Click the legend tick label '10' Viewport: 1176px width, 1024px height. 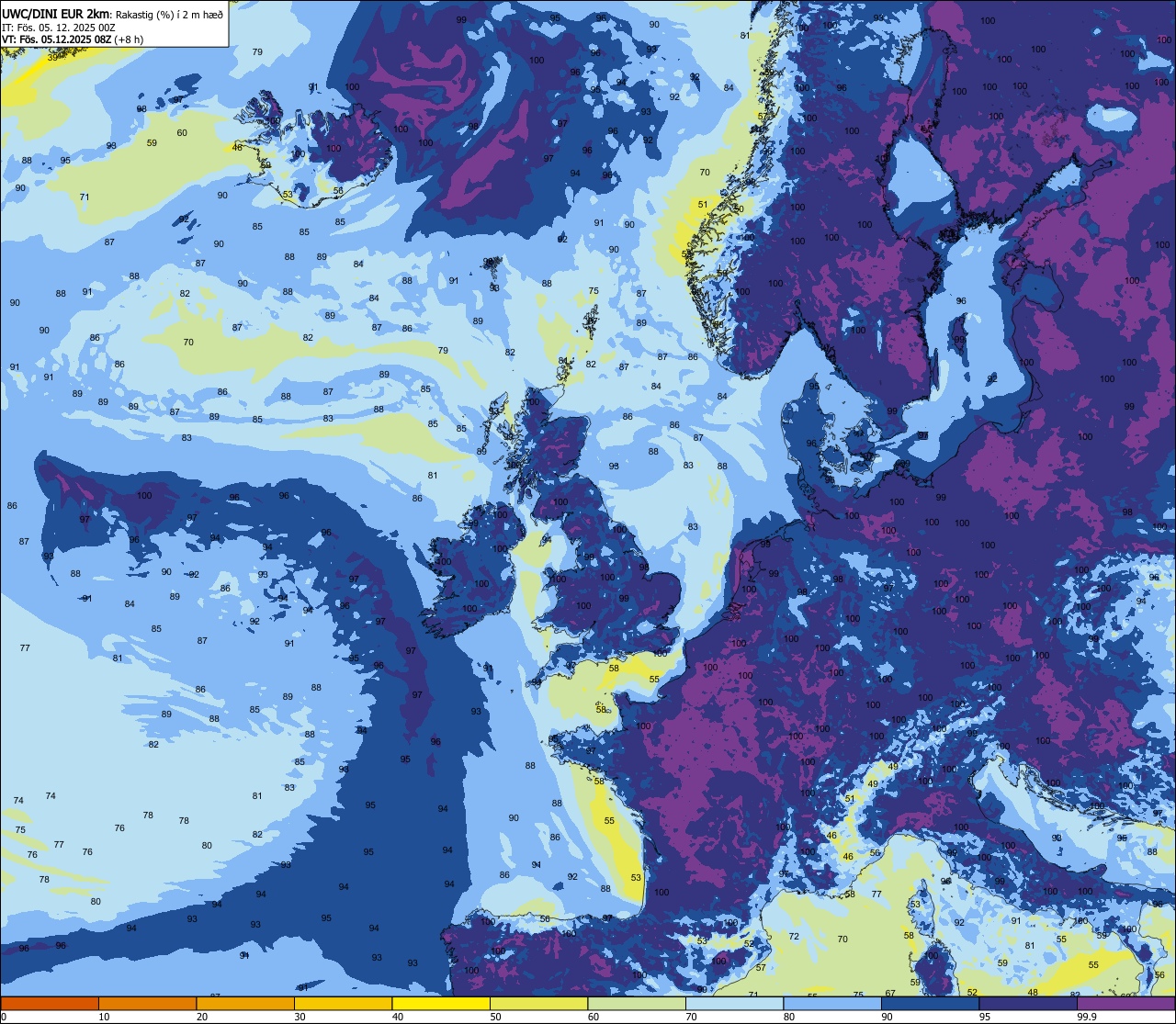click(104, 1017)
